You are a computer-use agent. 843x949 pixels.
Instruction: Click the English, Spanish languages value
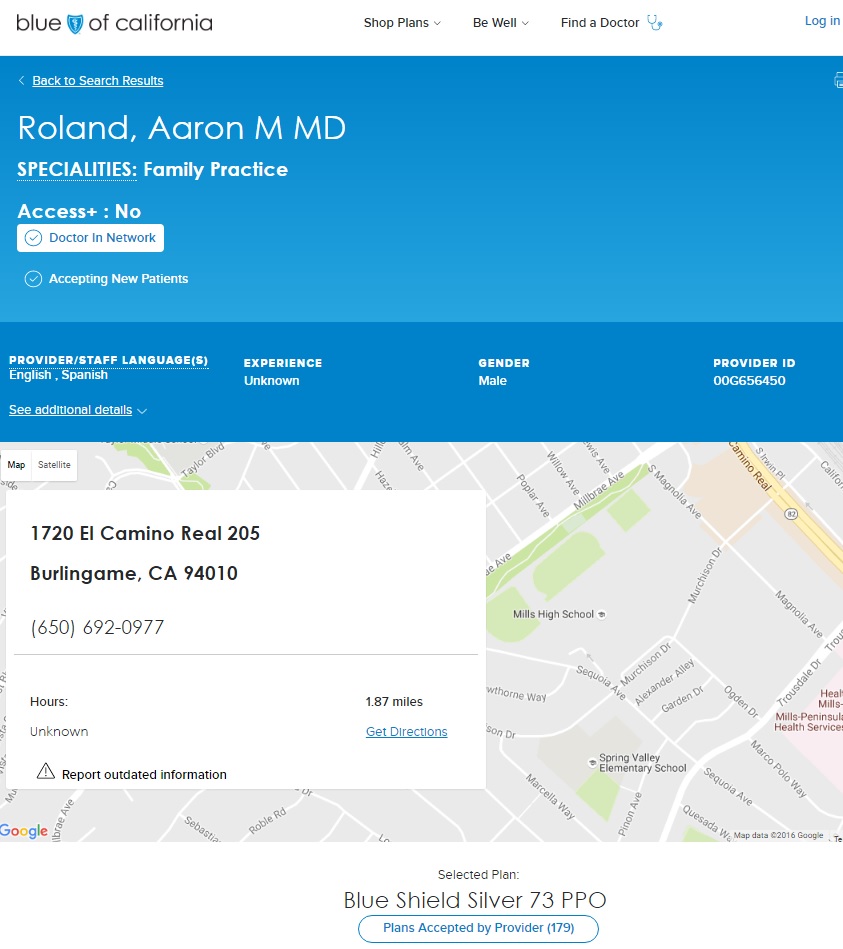(58, 375)
